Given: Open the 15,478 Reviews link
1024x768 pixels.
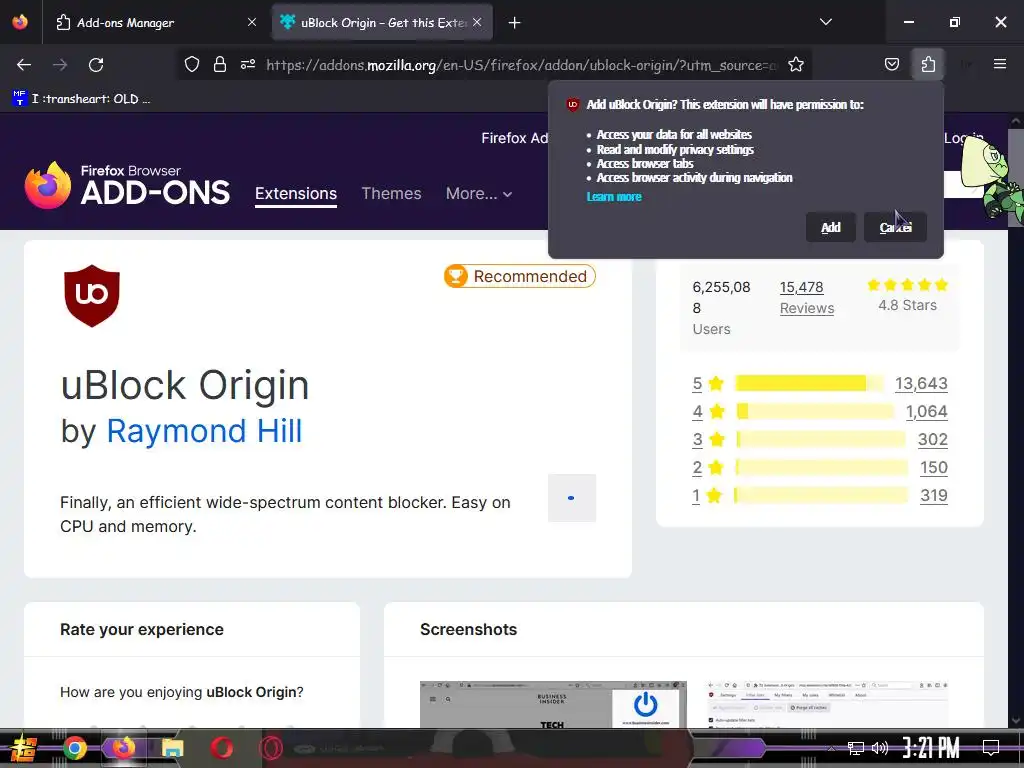Looking at the screenshot, I should coord(807,297).
